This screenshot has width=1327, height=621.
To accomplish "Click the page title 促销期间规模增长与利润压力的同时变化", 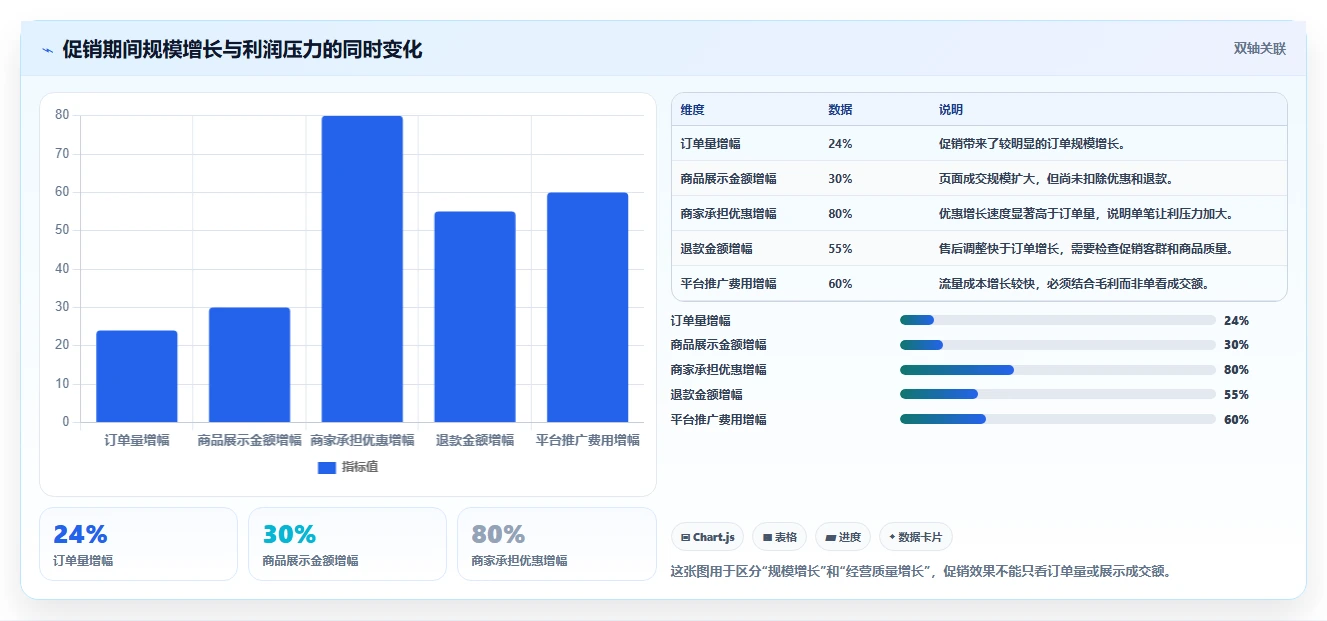I will coord(242,50).
